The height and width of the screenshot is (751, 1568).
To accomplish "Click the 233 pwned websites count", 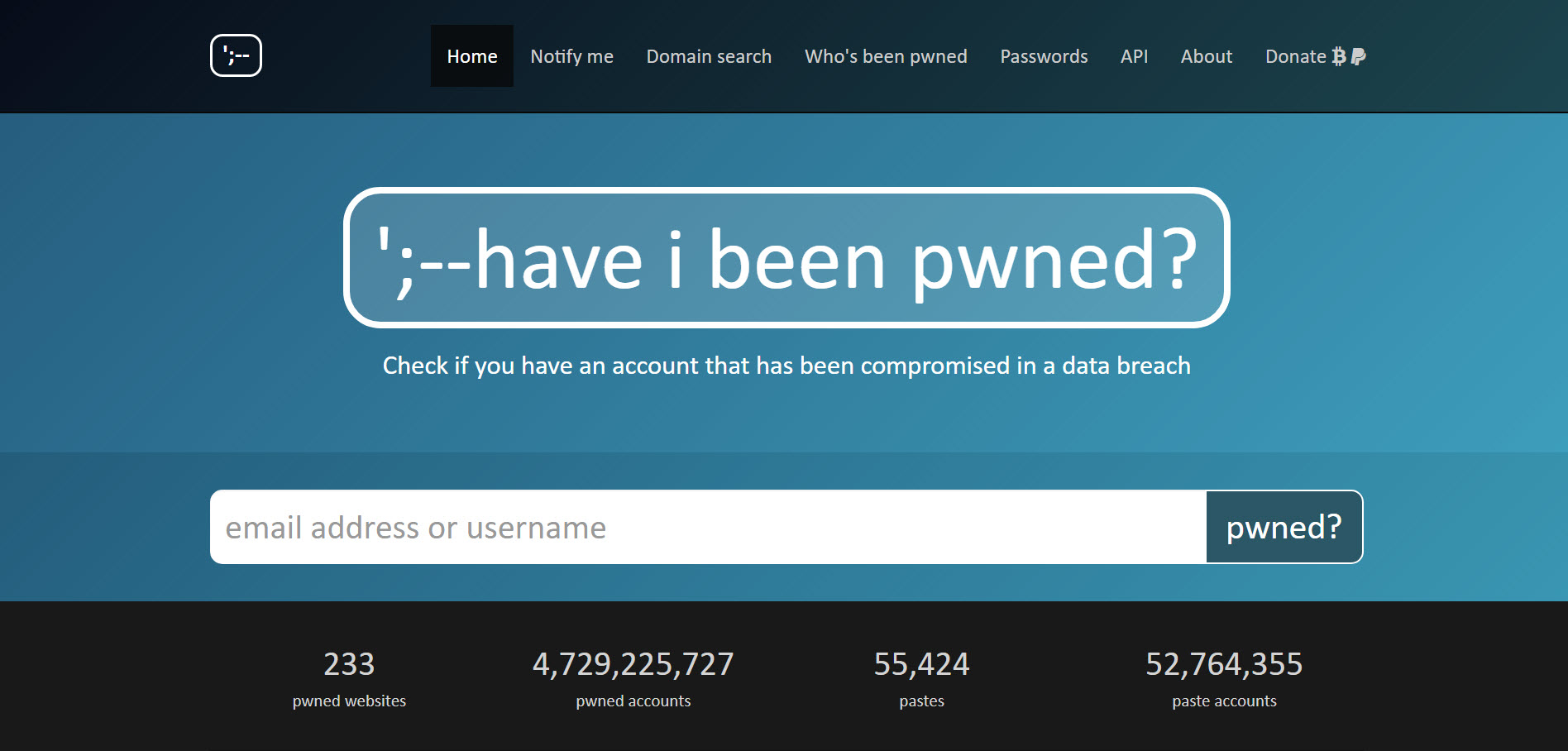I will 349,664.
